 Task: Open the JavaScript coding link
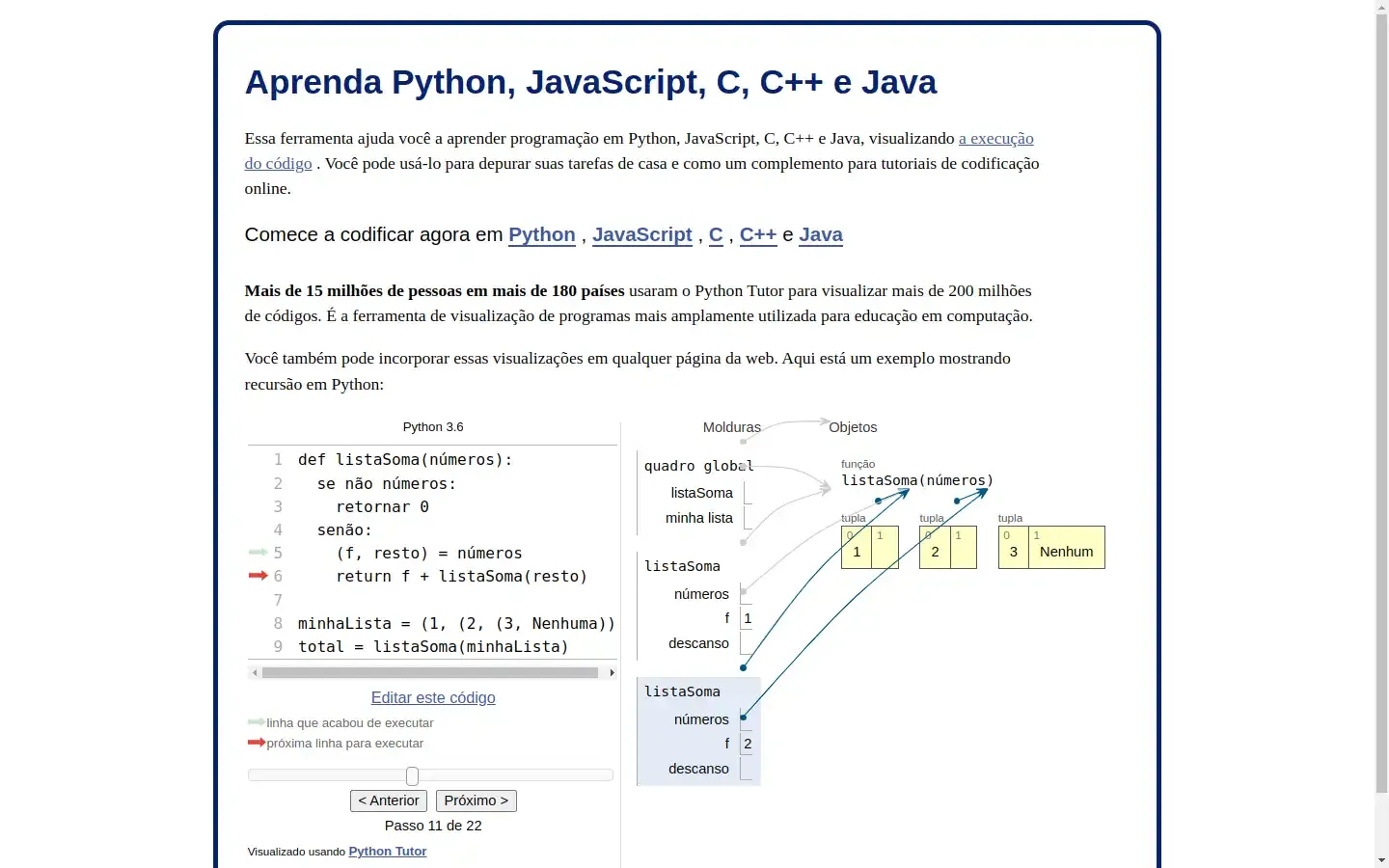(641, 235)
